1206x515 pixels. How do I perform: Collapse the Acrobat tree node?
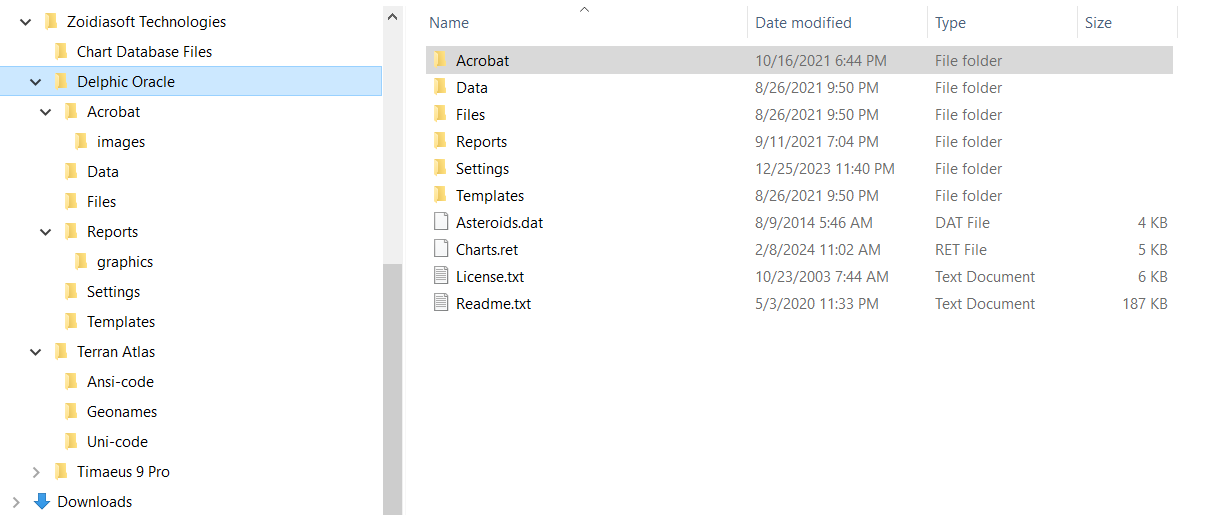pyautogui.click(x=46, y=112)
